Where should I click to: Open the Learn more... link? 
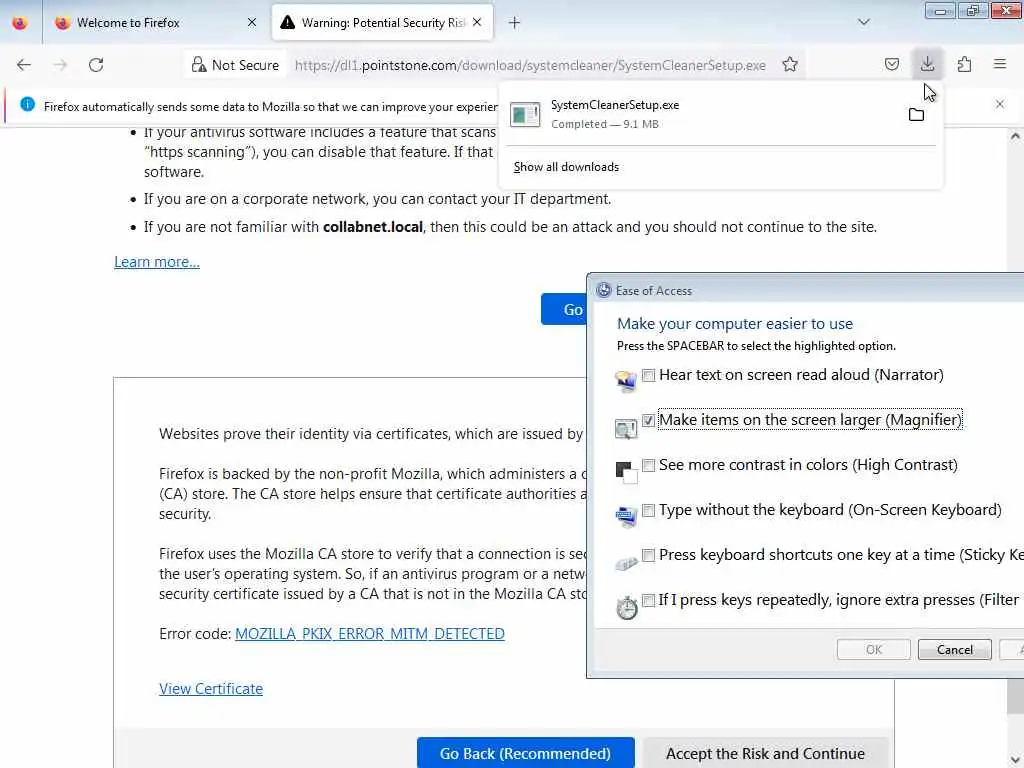click(157, 262)
